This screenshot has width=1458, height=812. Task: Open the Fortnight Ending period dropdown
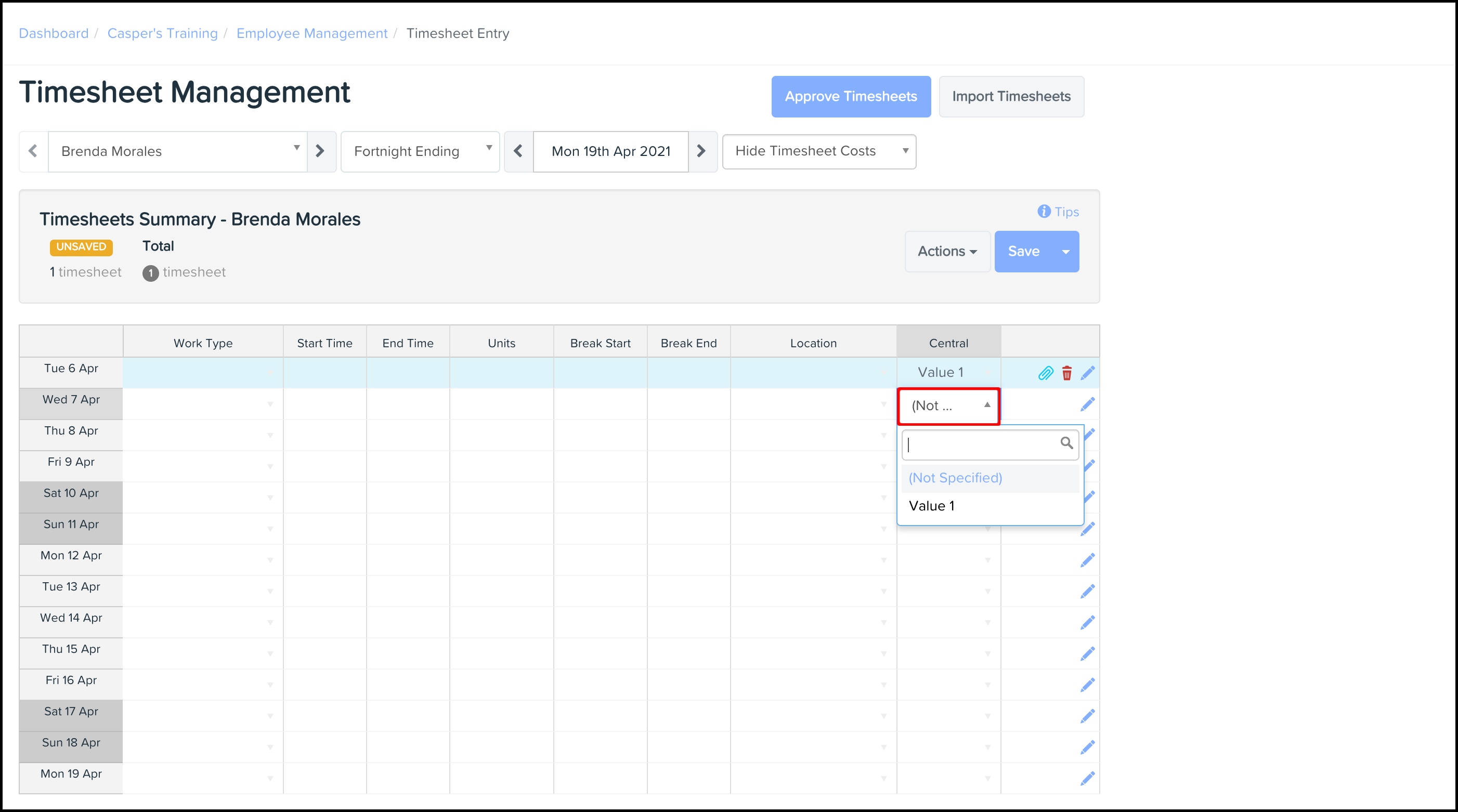[420, 151]
